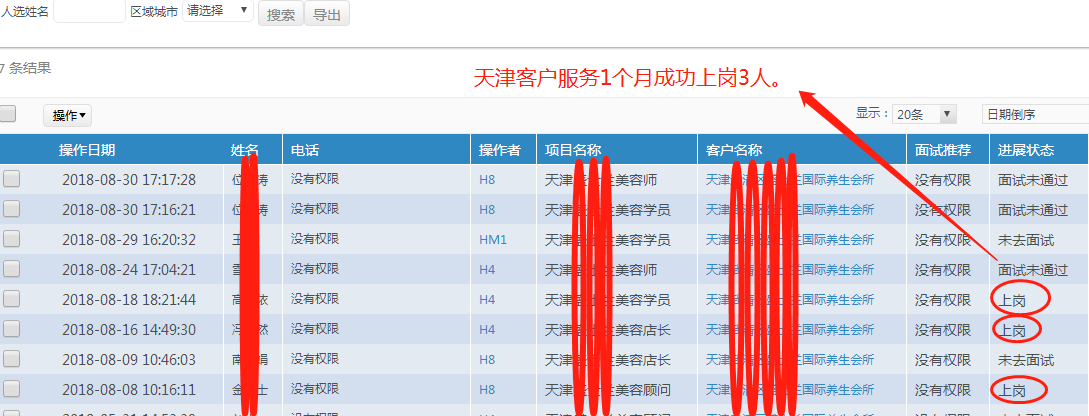The height and width of the screenshot is (416, 1089).
Task: Open the 日期倒序 sort order dropdown
Action: tap(1035, 115)
